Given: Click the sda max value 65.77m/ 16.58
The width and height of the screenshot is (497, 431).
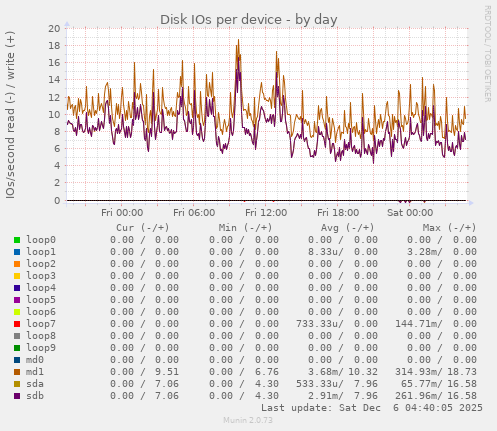Looking at the screenshot, I should 439,384.
